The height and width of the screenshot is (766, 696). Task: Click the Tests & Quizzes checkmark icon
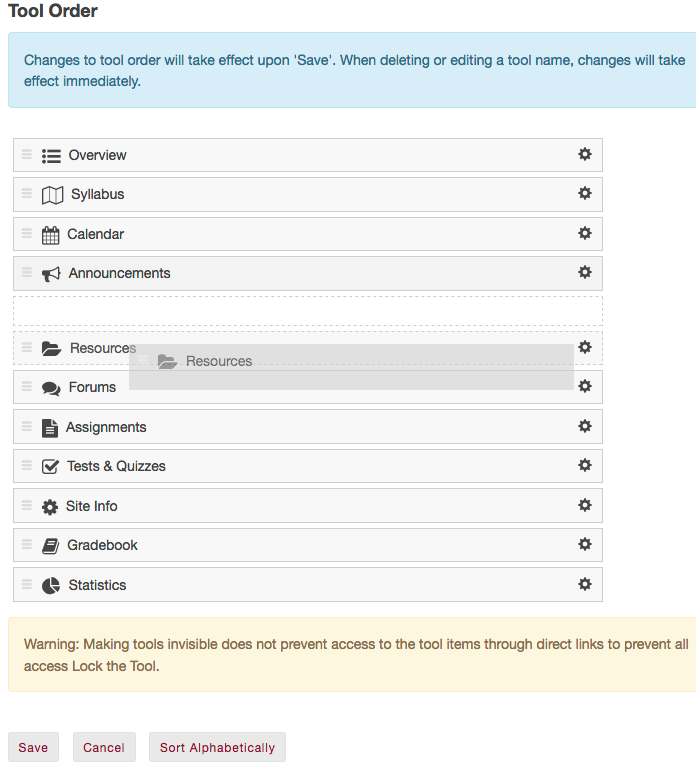point(50,467)
